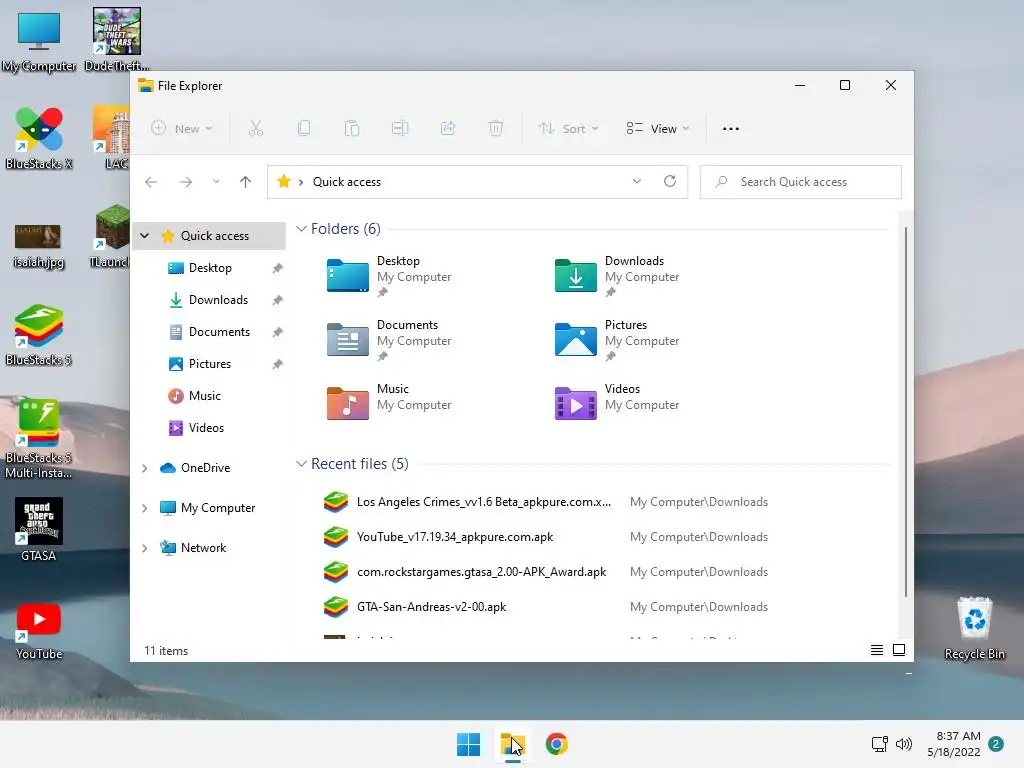Click the Cut scissors icon in toolbar
This screenshot has height=768, width=1024.
(x=255, y=129)
